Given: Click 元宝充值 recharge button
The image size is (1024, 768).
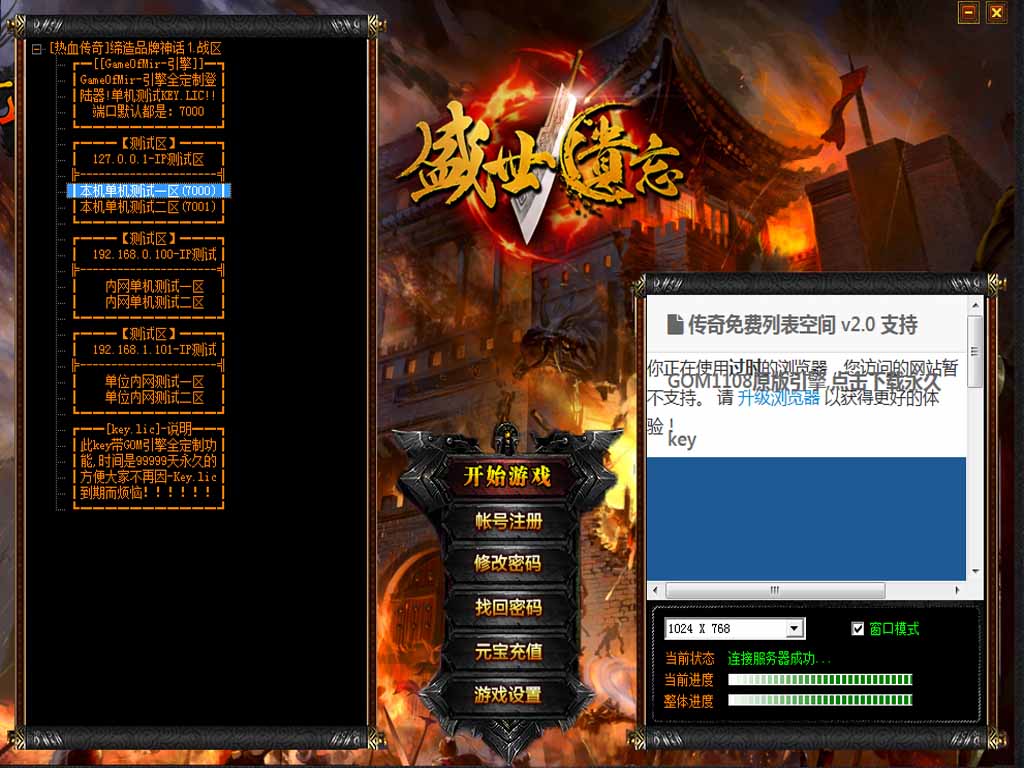Looking at the screenshot, I should [x=508, y=651].
